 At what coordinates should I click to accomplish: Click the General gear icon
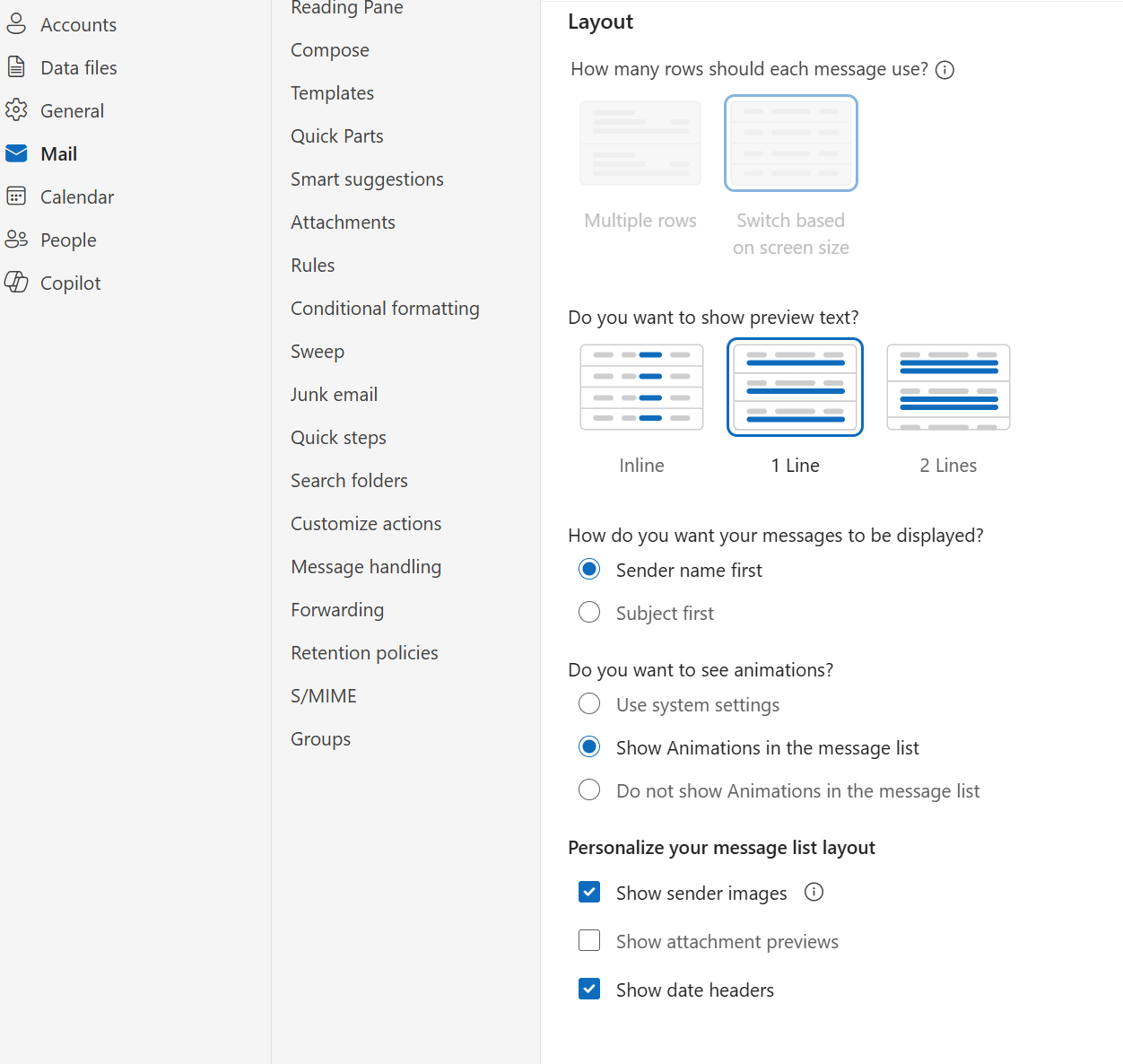pyautogui.click(x=16, y=110)
